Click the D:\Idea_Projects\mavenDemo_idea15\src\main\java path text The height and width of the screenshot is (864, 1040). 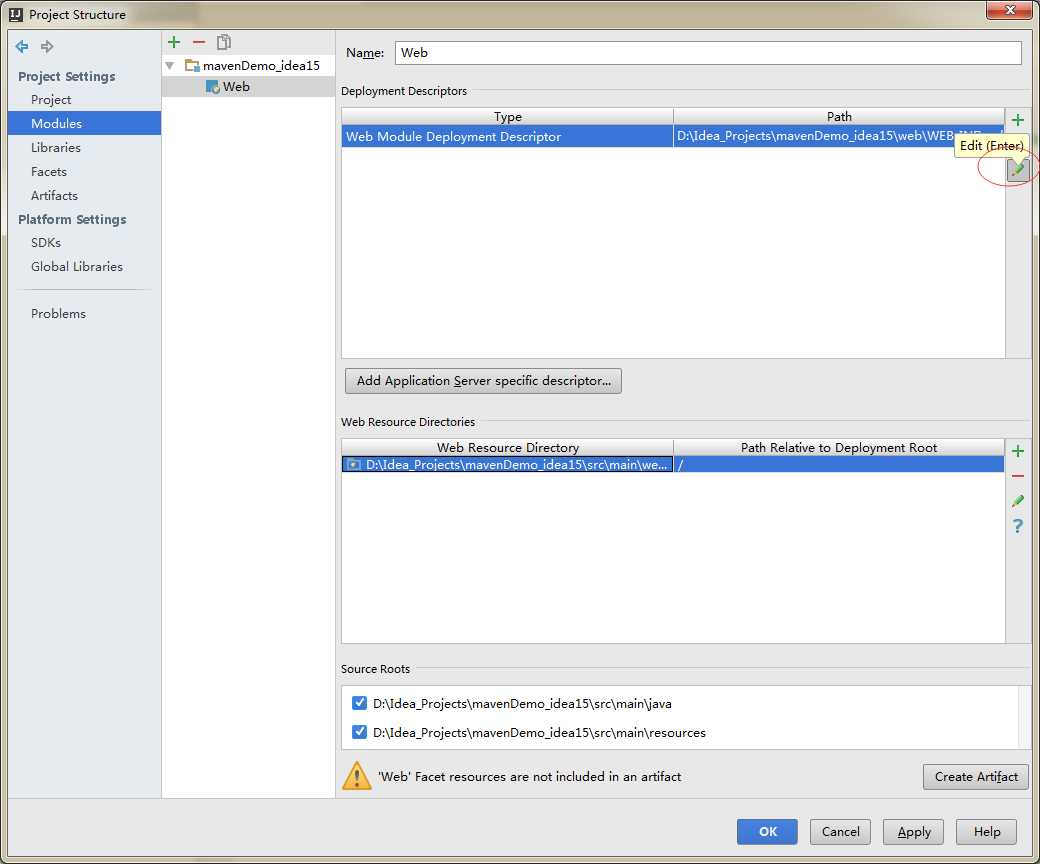point(522,704)
